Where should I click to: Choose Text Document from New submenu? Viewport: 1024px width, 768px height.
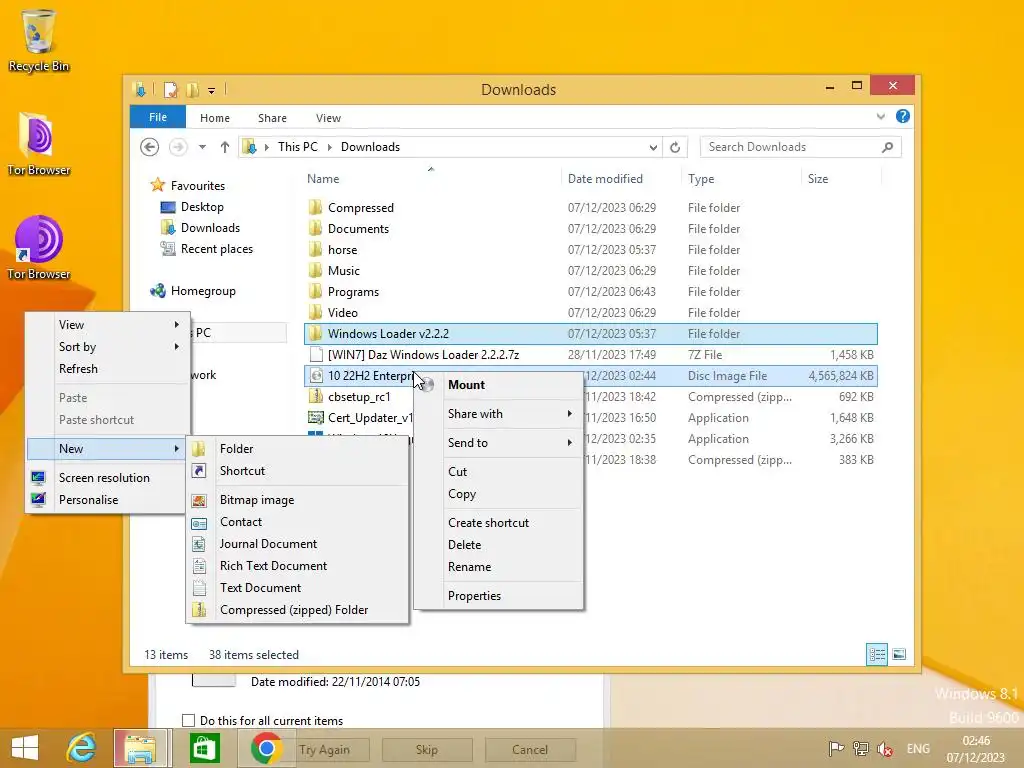pos(297,588)
